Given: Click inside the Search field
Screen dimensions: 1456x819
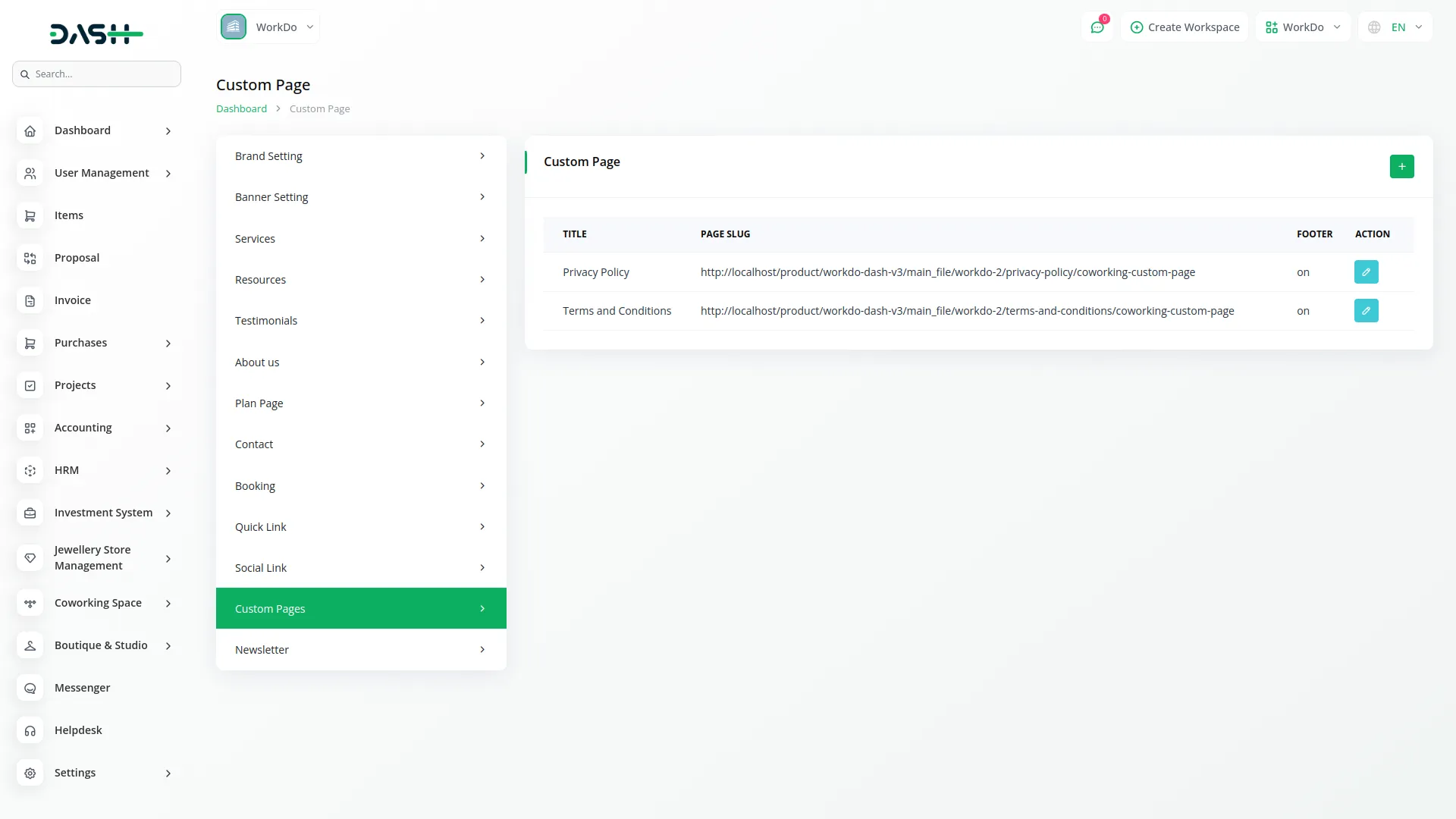Looking at the screenshot, I should 96,74.
